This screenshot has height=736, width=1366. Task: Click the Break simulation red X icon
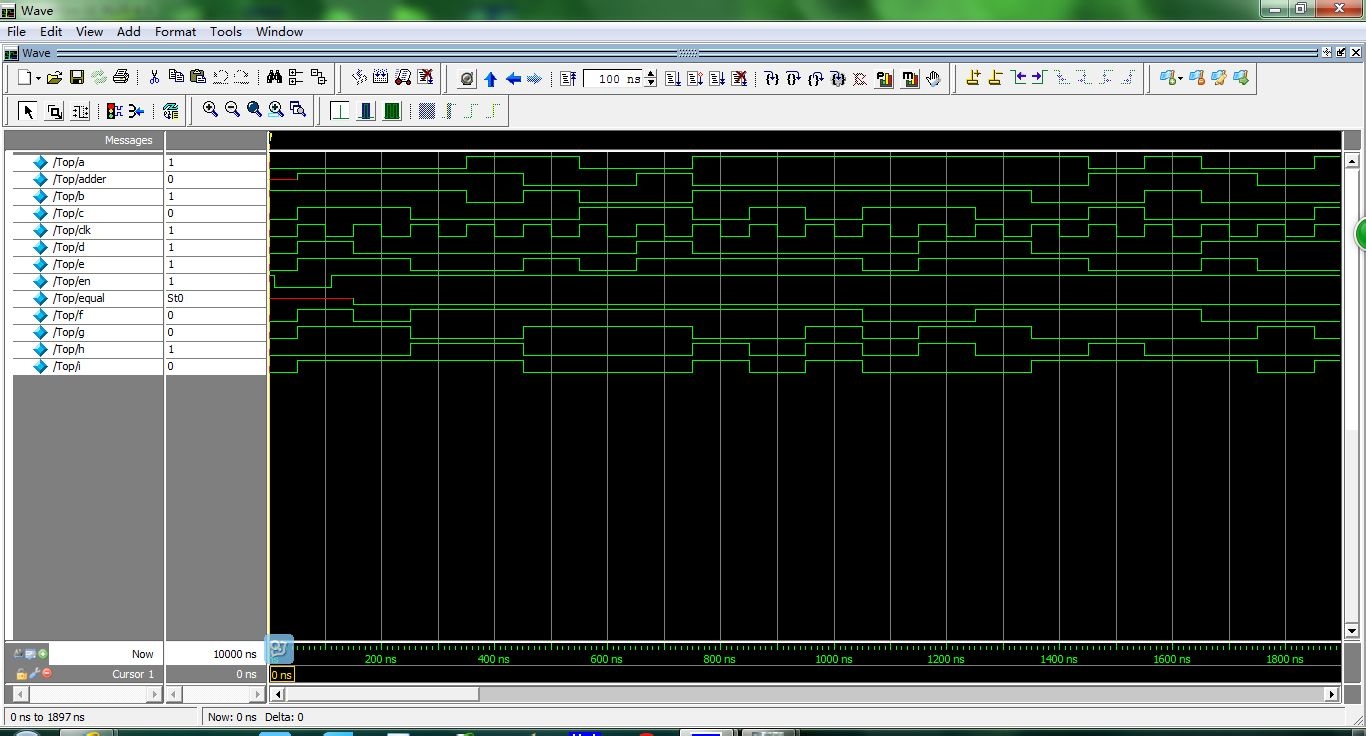point(739,78)
